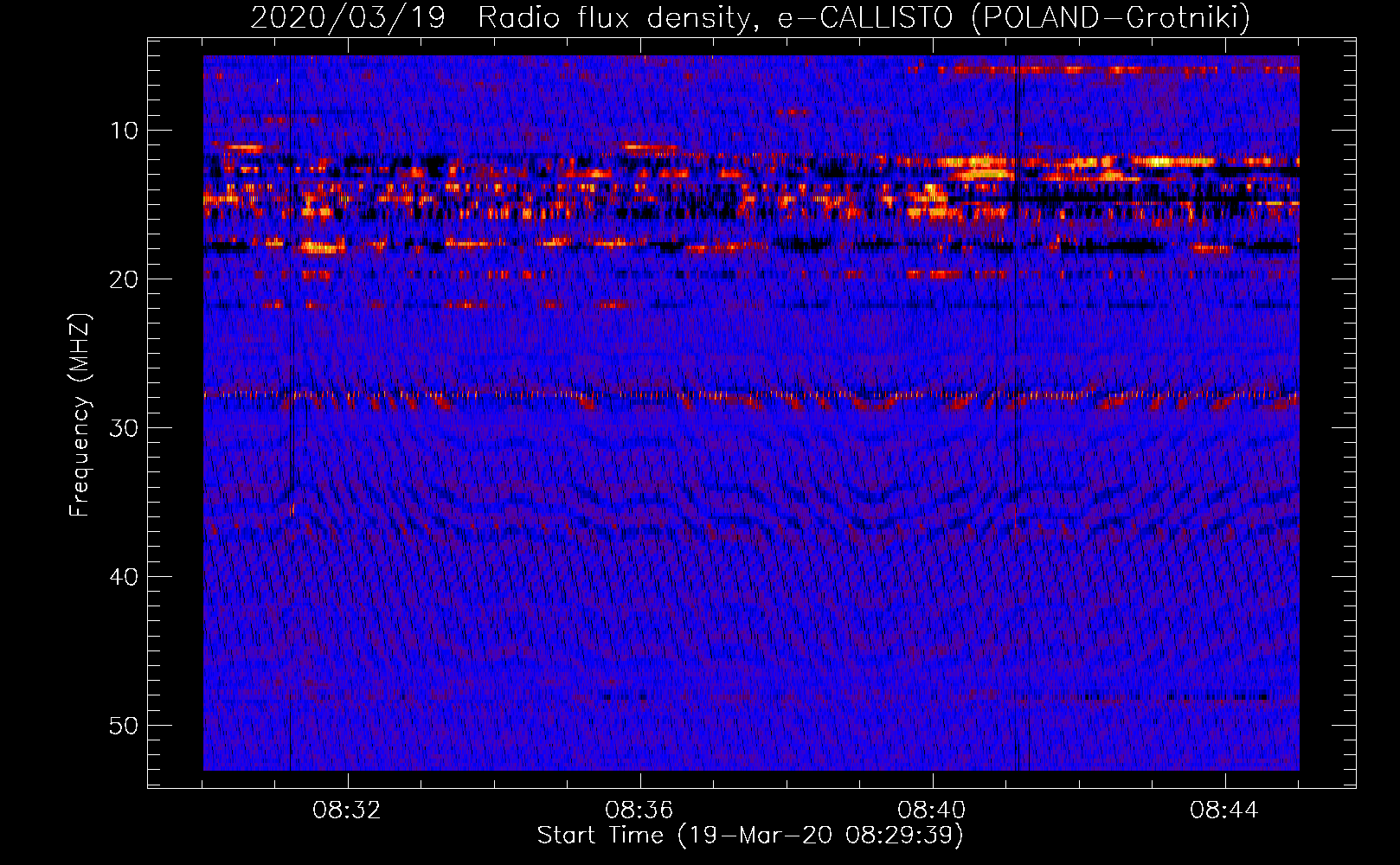Click the 10 MHz frequency tick label
1400x865 pixels.
[125, 131]
